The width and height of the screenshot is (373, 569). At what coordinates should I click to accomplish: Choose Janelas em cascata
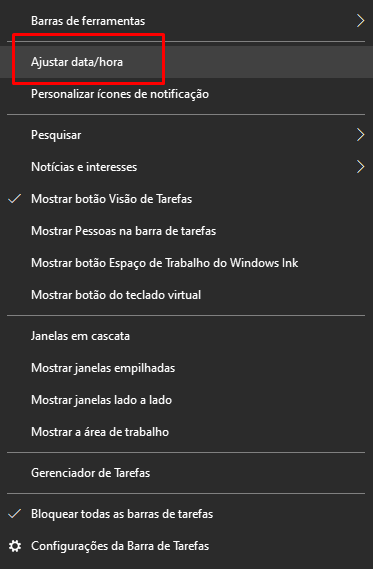coord(186,336)
